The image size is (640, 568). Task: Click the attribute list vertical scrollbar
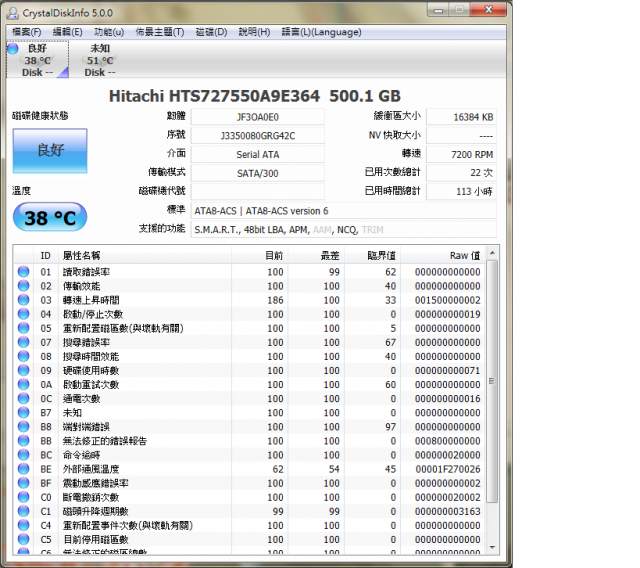(491, 400)
